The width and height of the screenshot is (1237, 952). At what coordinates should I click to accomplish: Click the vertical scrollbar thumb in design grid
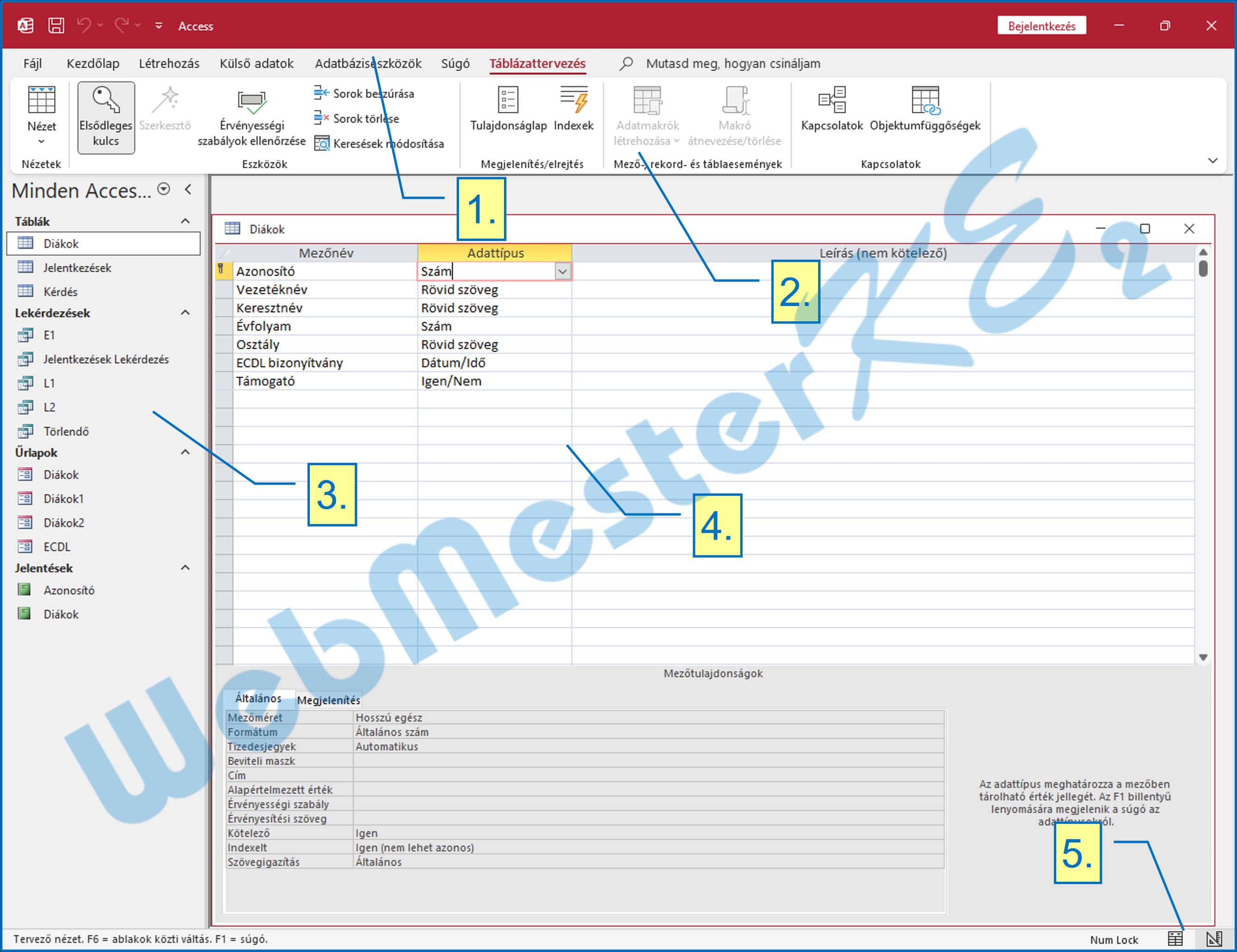click(1203, 268)
